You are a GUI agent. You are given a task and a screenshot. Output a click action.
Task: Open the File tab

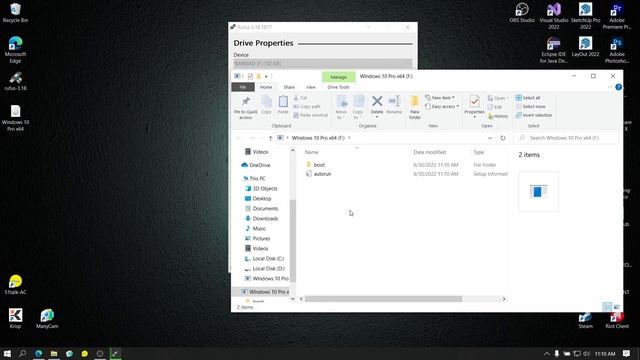[x=243, y=87]
